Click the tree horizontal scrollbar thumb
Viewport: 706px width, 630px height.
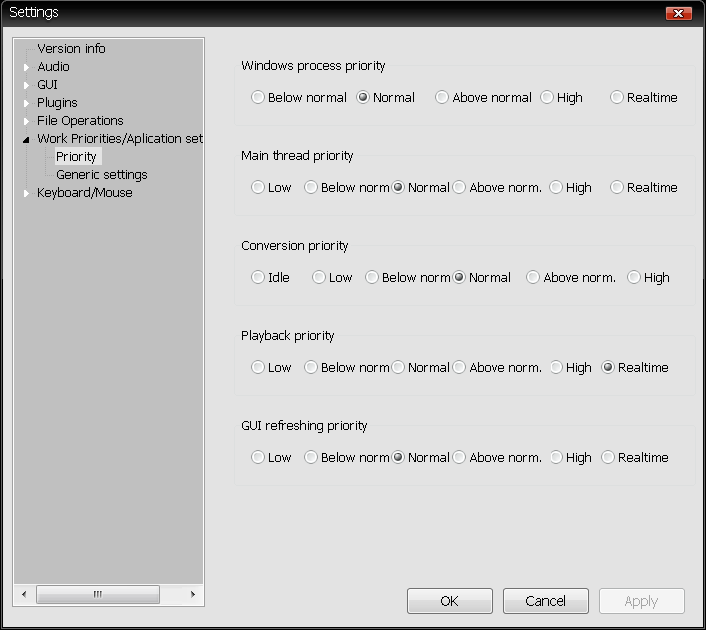click(98, 594)
